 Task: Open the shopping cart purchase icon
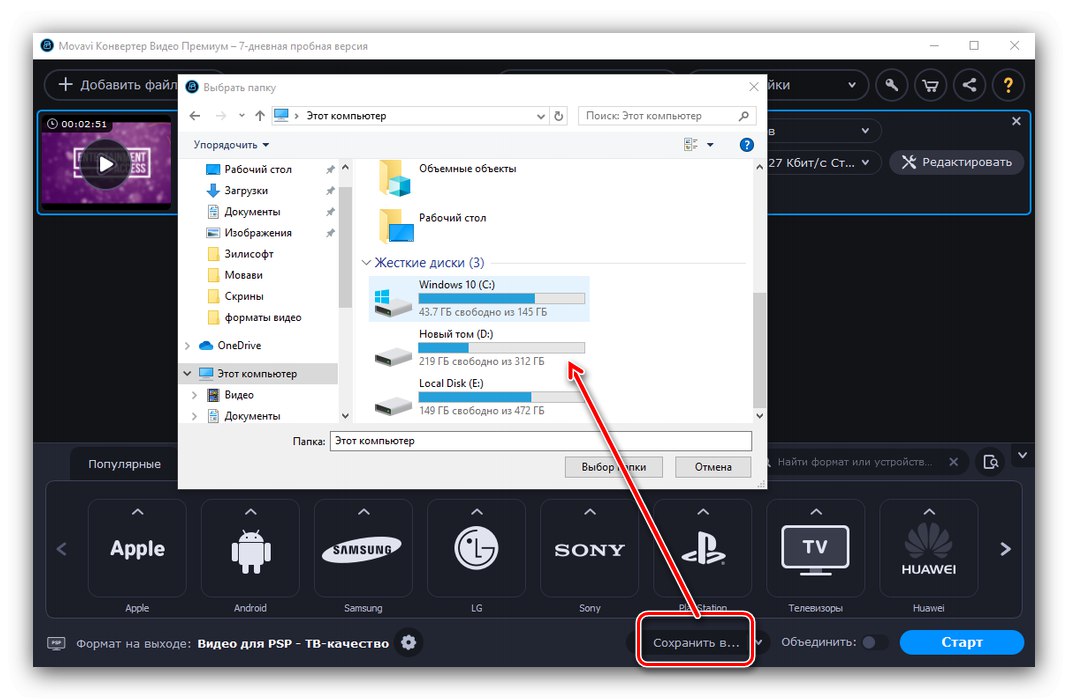coord(930,85)
